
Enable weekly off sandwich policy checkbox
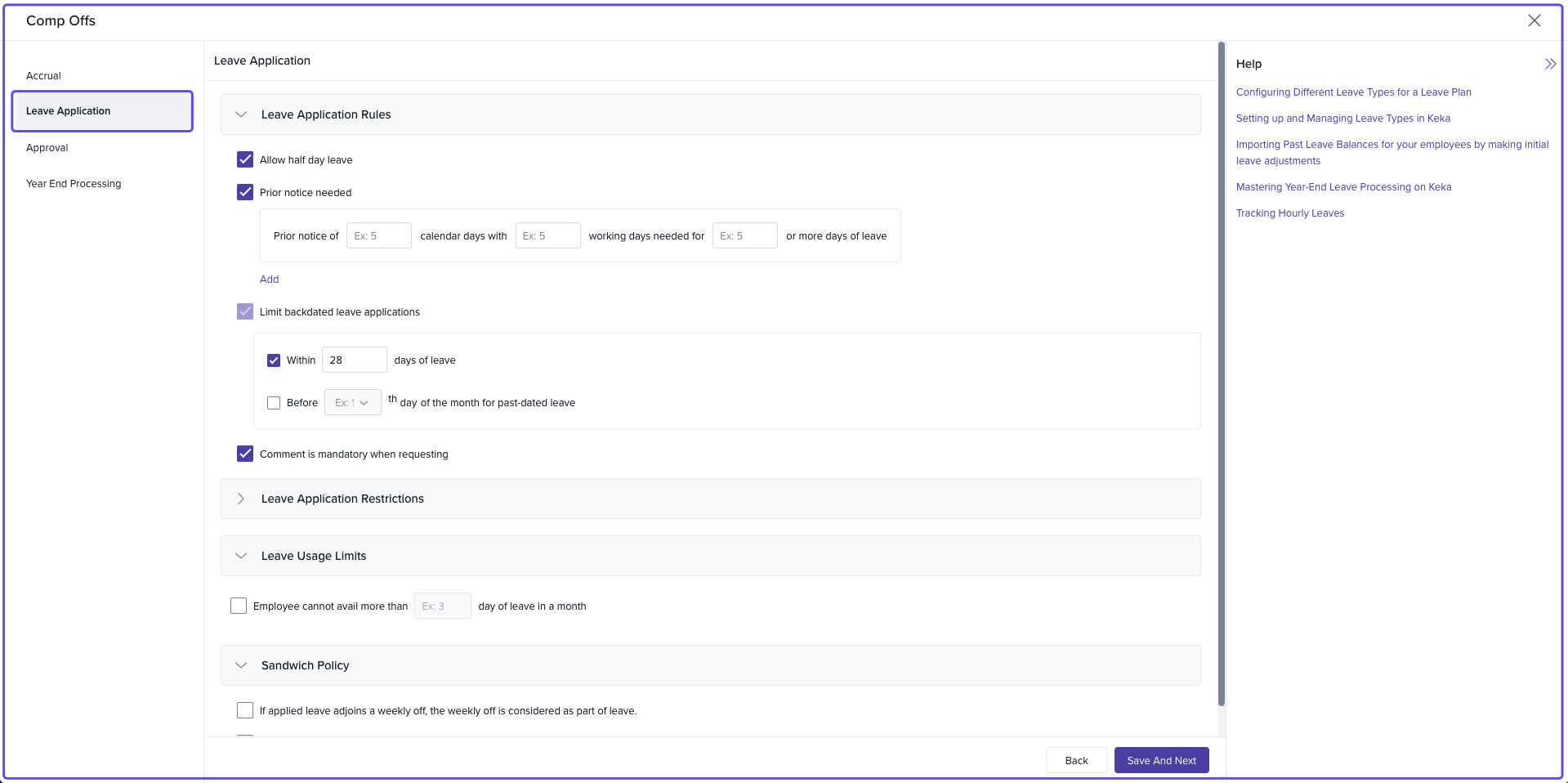tap(245, 710)
